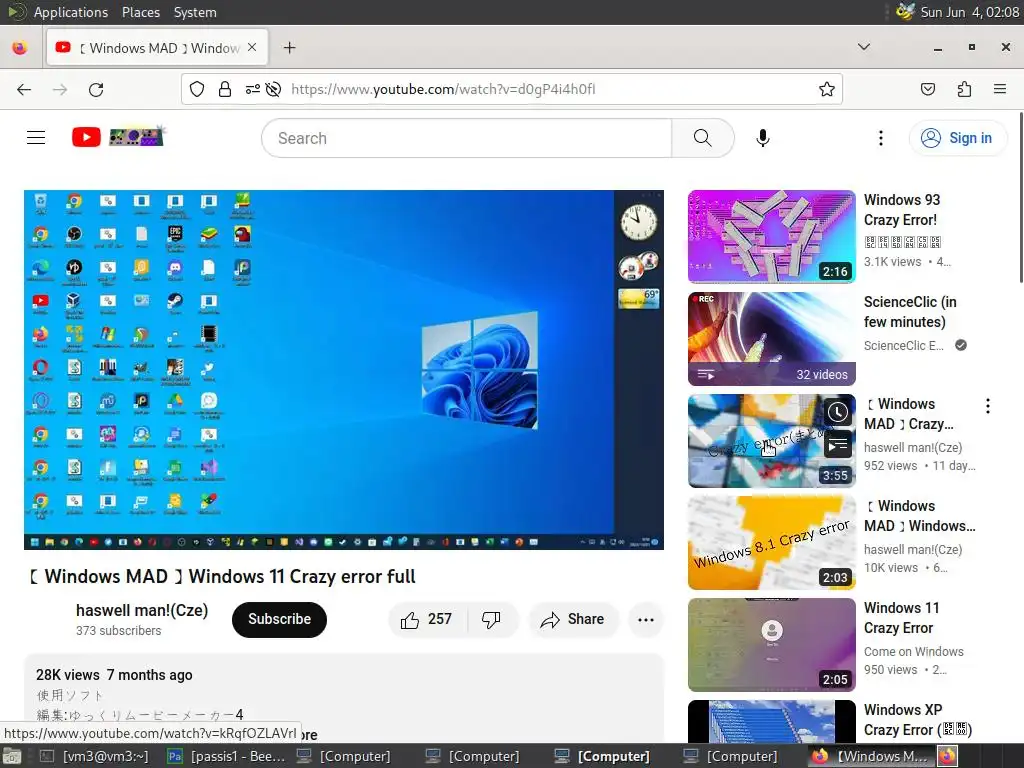The width and height of the screenshot is (1024, 768).
Task: Add Crazy error video to queue
Action: point(838,446)
